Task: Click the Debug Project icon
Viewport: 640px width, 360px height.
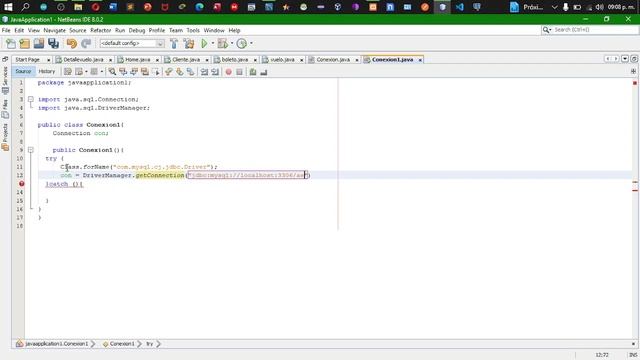Action: tap(222, 43)
